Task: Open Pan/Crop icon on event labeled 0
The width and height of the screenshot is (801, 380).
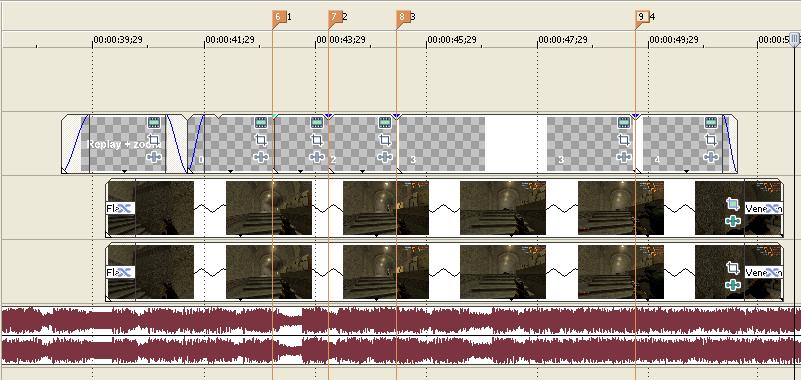Action: tap(261, 140)
